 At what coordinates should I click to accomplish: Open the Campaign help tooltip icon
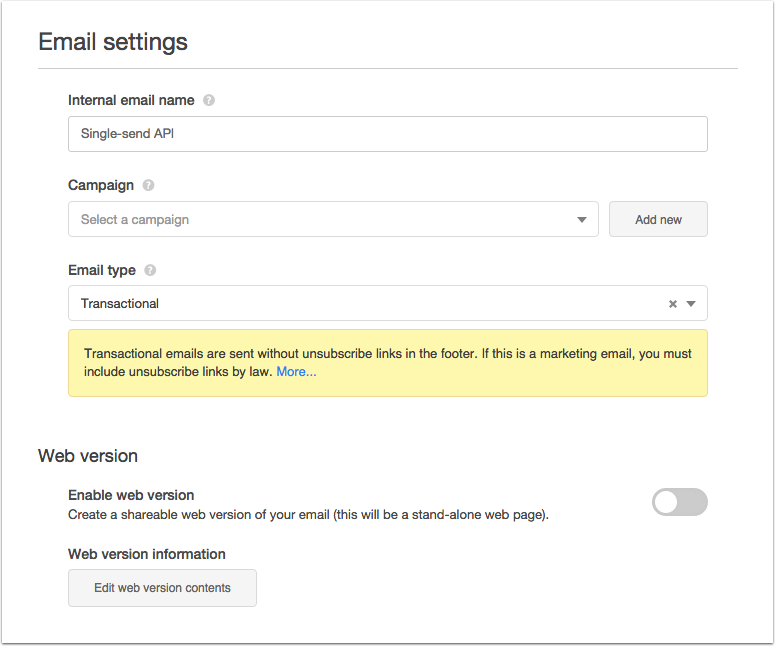(148, 185)
